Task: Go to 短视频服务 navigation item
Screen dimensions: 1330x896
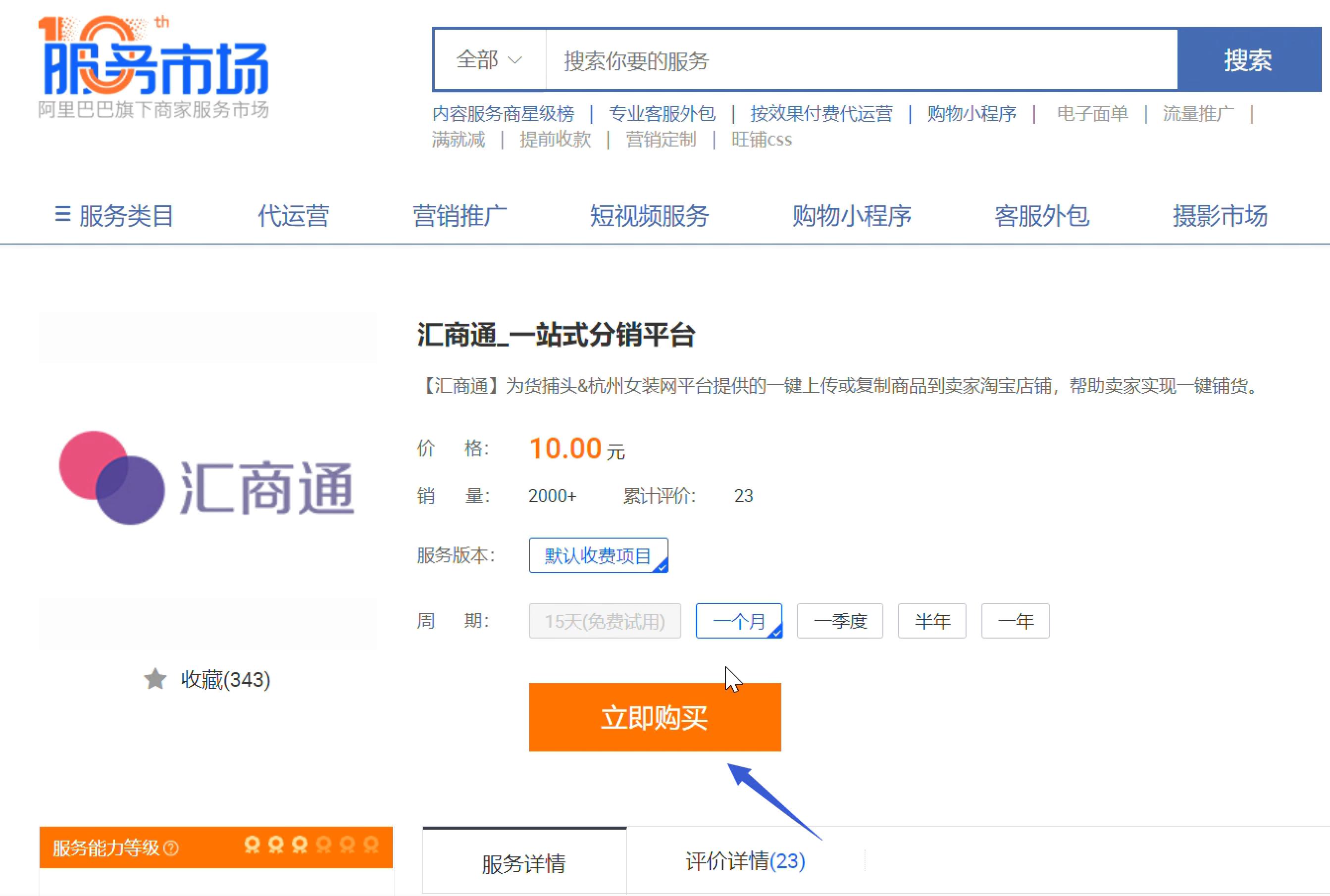Action: tap(650, 215)
